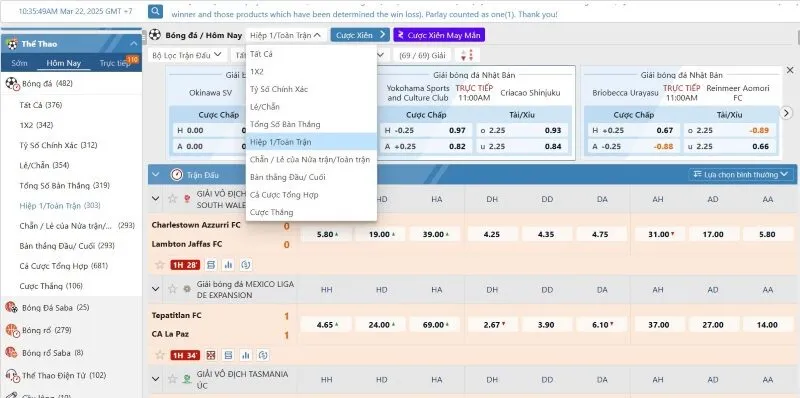Open the Lựa chọn bình thường dropdown

coord(741,175)
